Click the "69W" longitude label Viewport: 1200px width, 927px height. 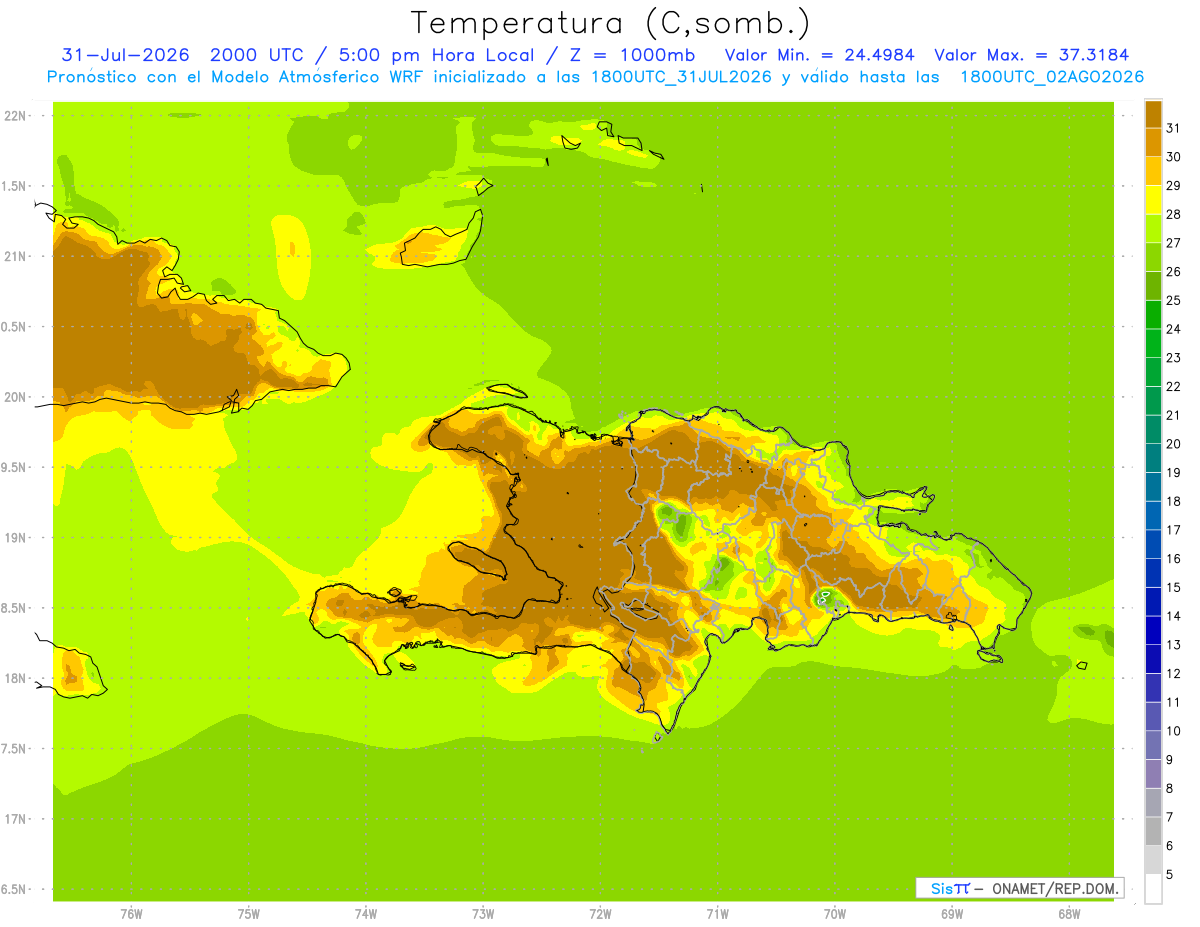coord(952,913)
